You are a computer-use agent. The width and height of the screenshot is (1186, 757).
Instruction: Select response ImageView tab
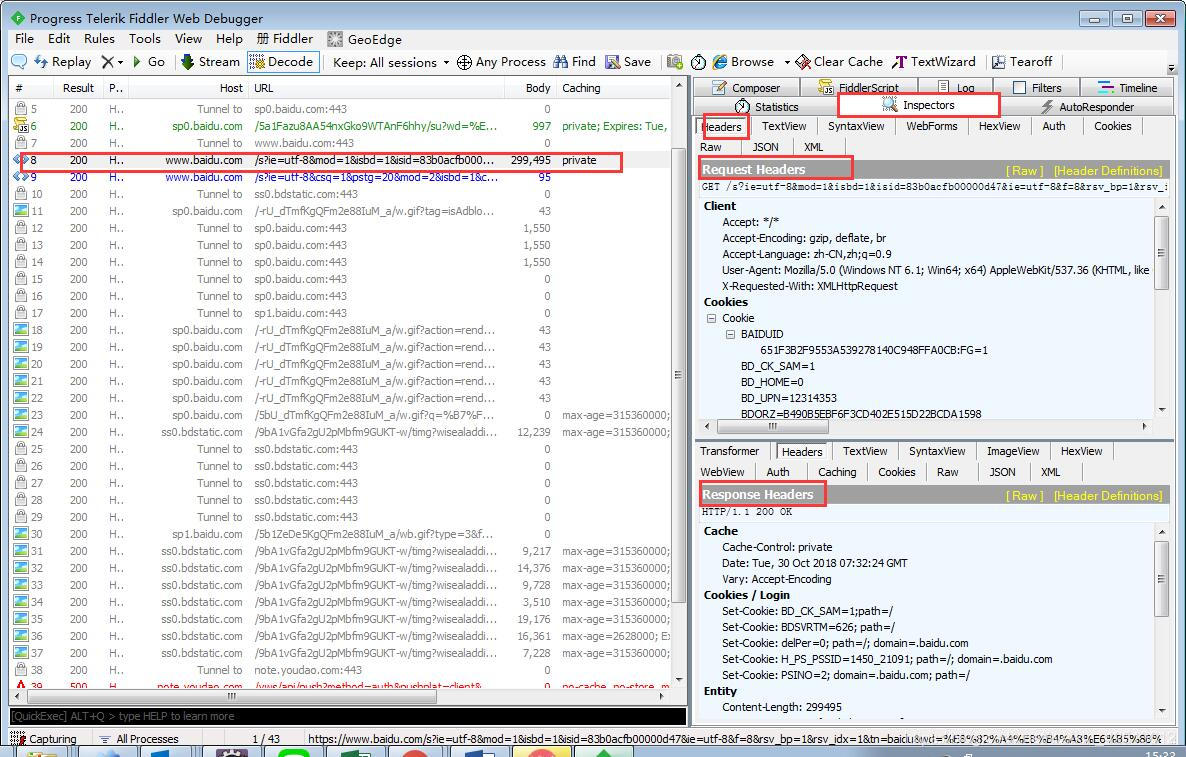click(1013, 451)
